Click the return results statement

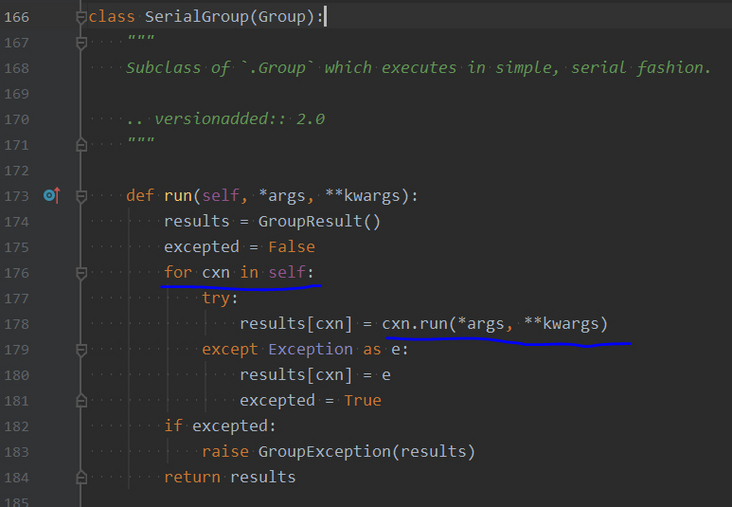tap(230, 477)
